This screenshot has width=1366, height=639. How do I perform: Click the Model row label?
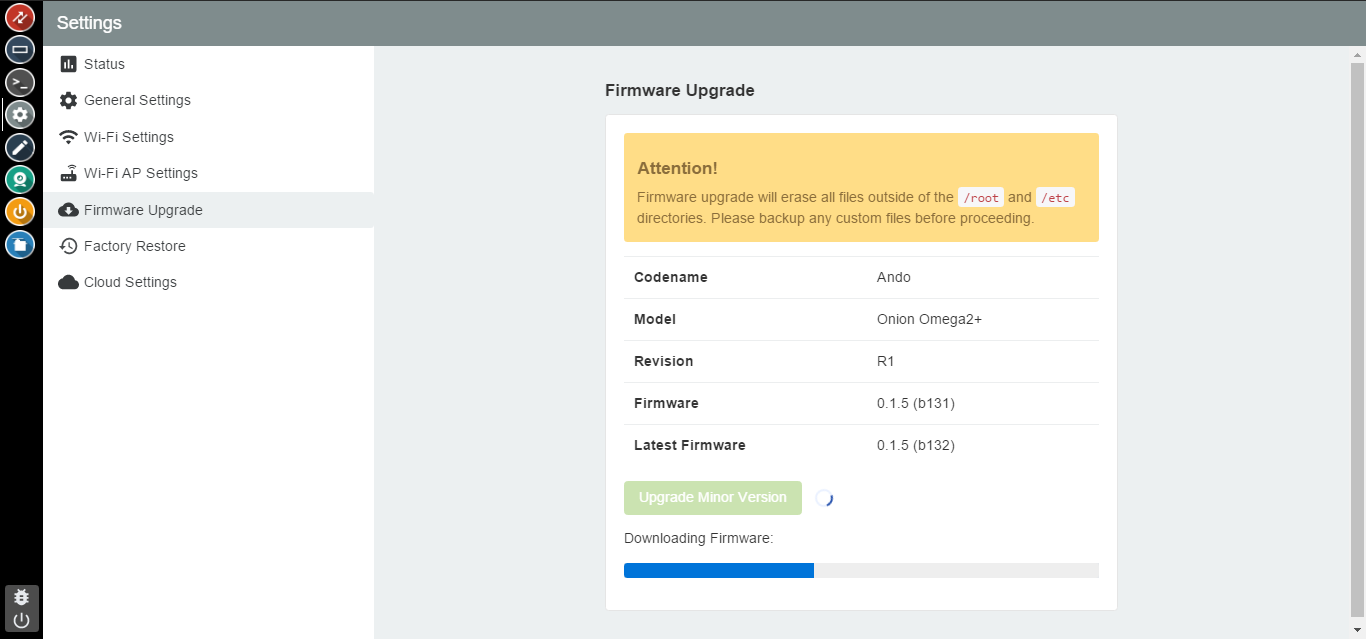click(x=655, y=319)
